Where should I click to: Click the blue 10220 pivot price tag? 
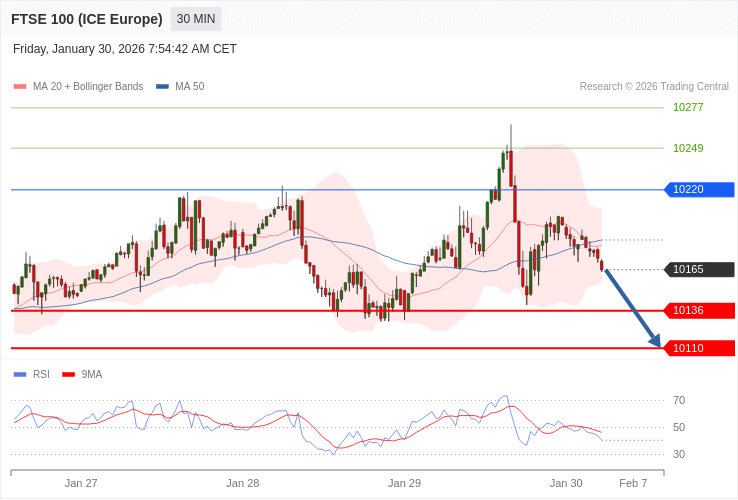(699, 189)
